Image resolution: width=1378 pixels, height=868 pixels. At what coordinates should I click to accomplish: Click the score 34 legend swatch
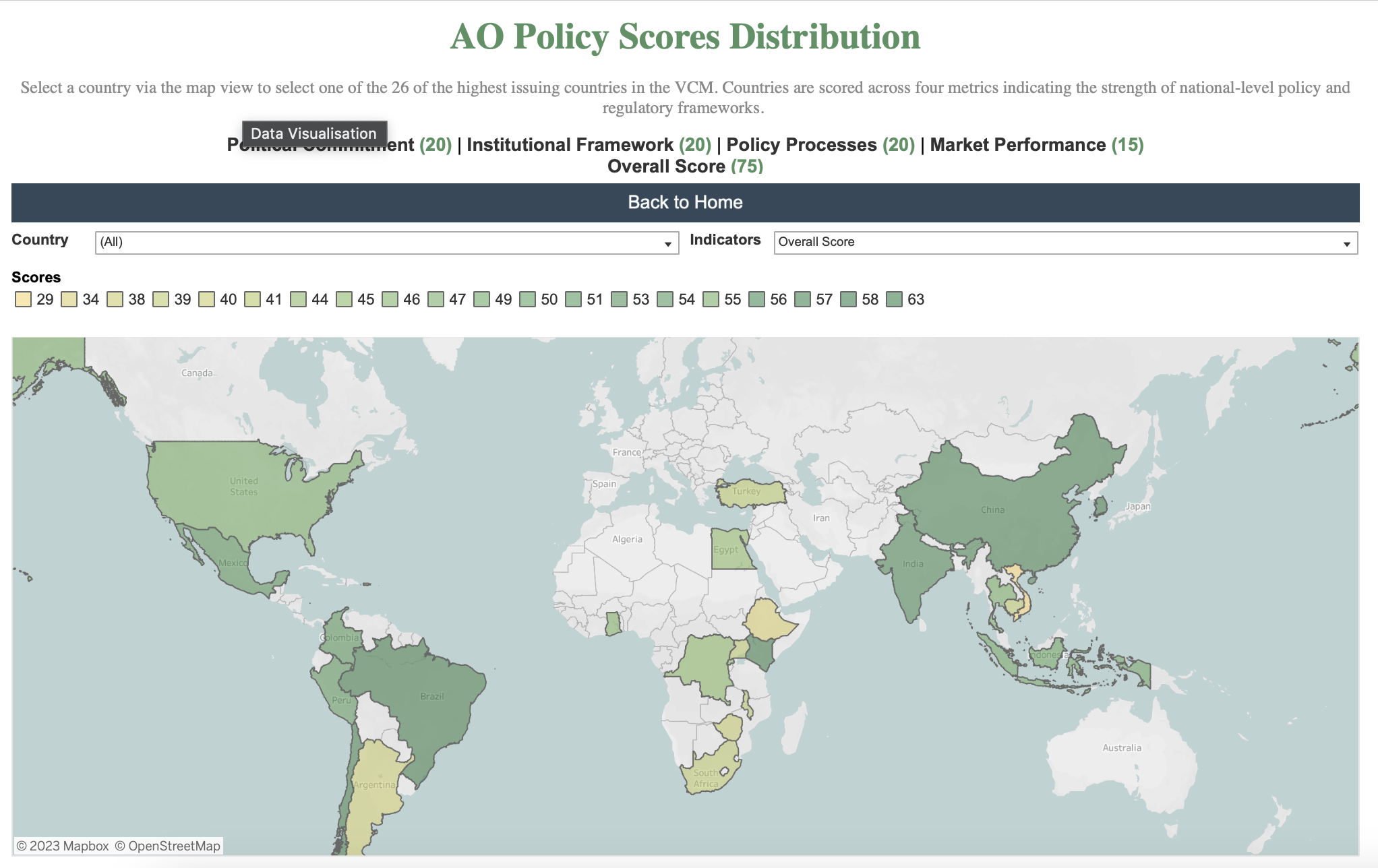click(x=69, y=299)
